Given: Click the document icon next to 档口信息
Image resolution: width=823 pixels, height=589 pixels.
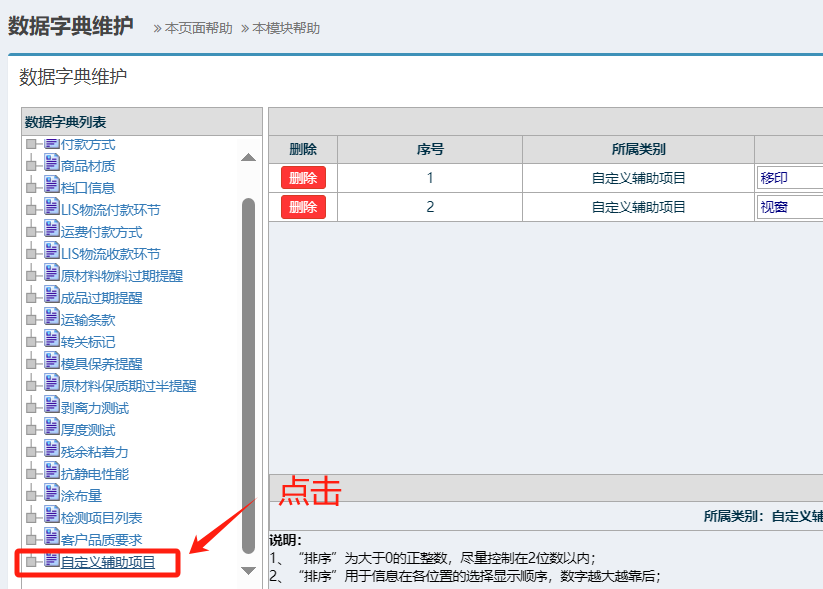Looking at the screenshot, I should (52, 186).
